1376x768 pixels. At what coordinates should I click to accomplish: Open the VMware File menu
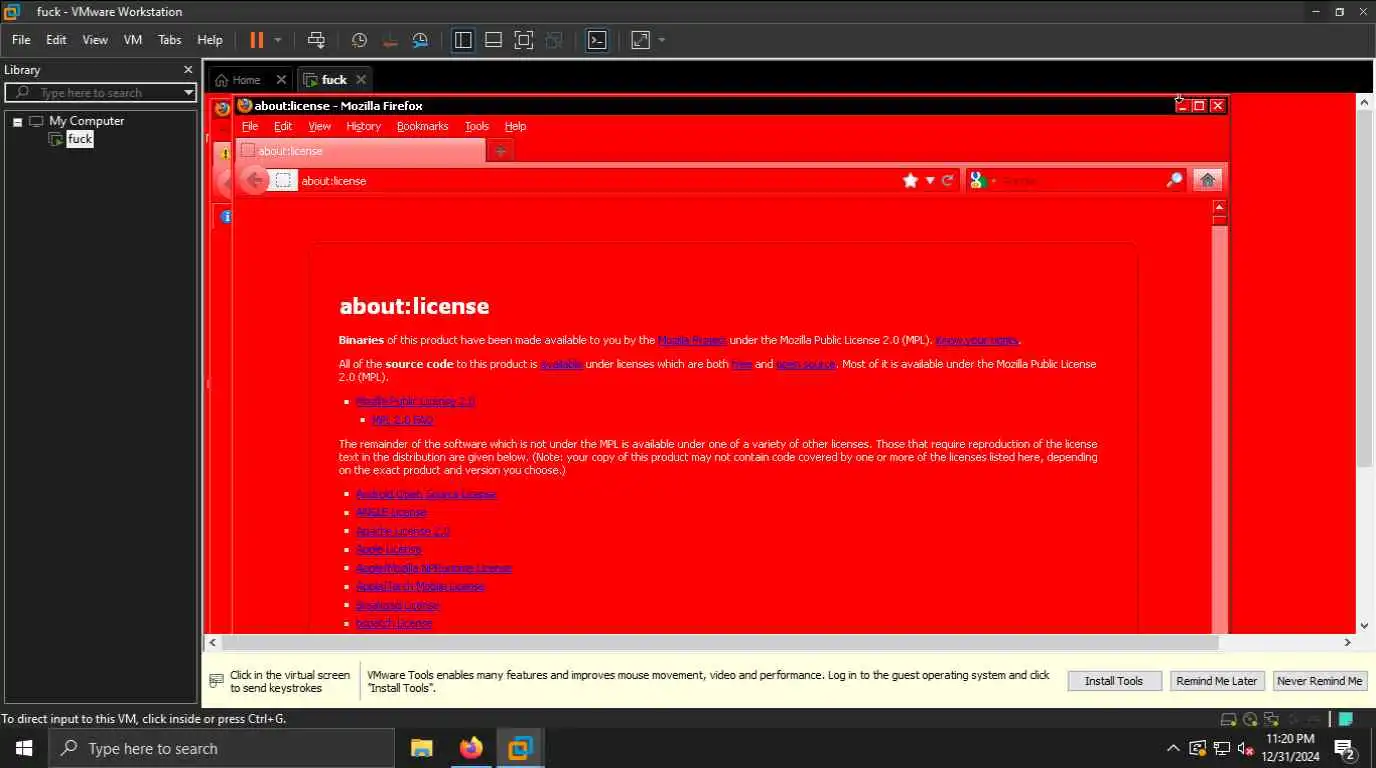coord(21,40)
